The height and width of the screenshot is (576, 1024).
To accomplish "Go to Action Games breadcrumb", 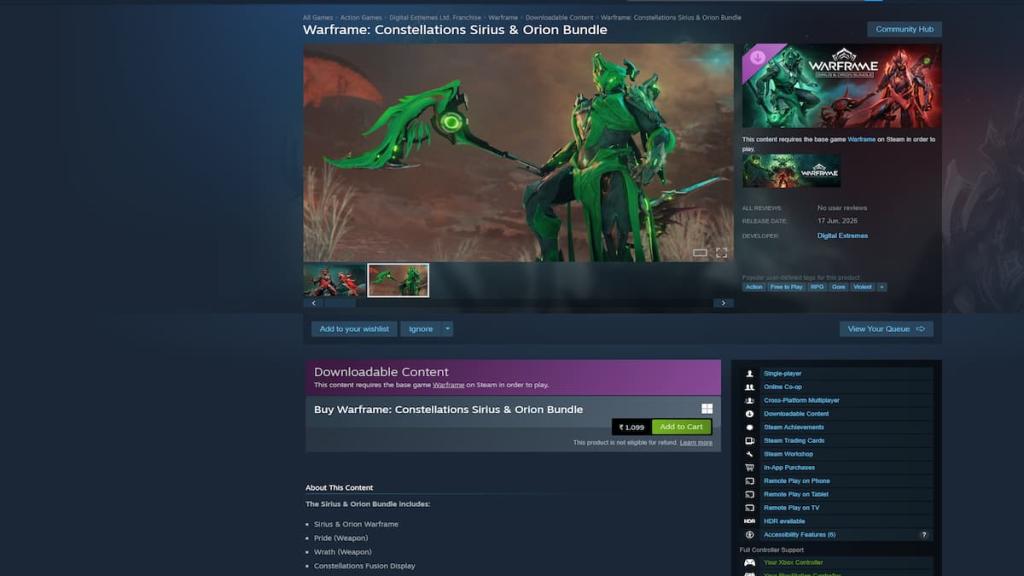I will [x=360, y=18].
